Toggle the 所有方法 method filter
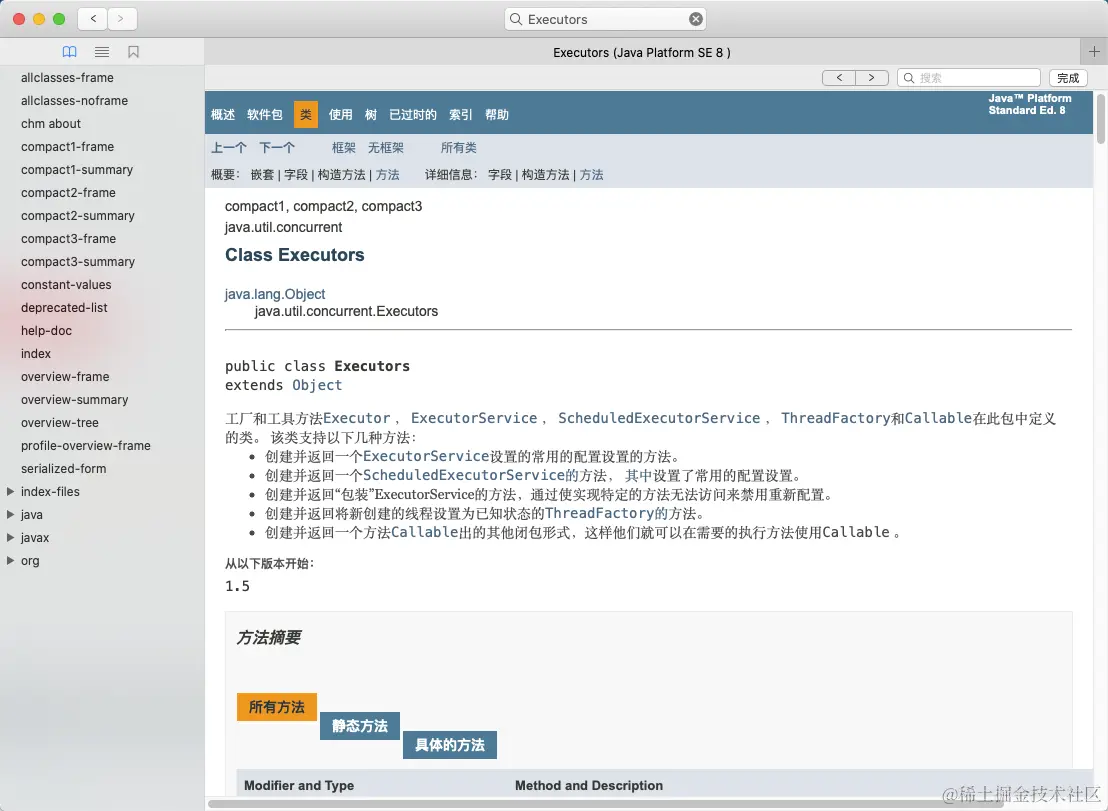Image resolution: width=1108 pixels, height=811 pixels. click(276, 706)
